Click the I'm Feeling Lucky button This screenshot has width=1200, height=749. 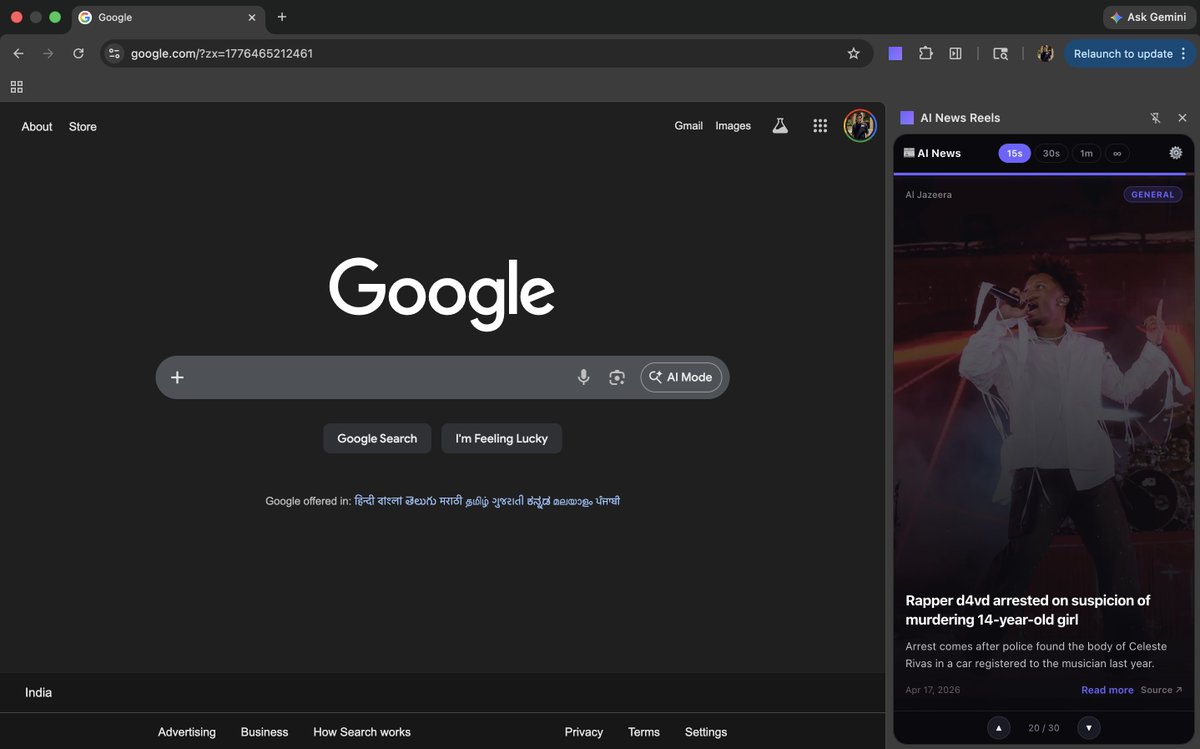point(501,438)
